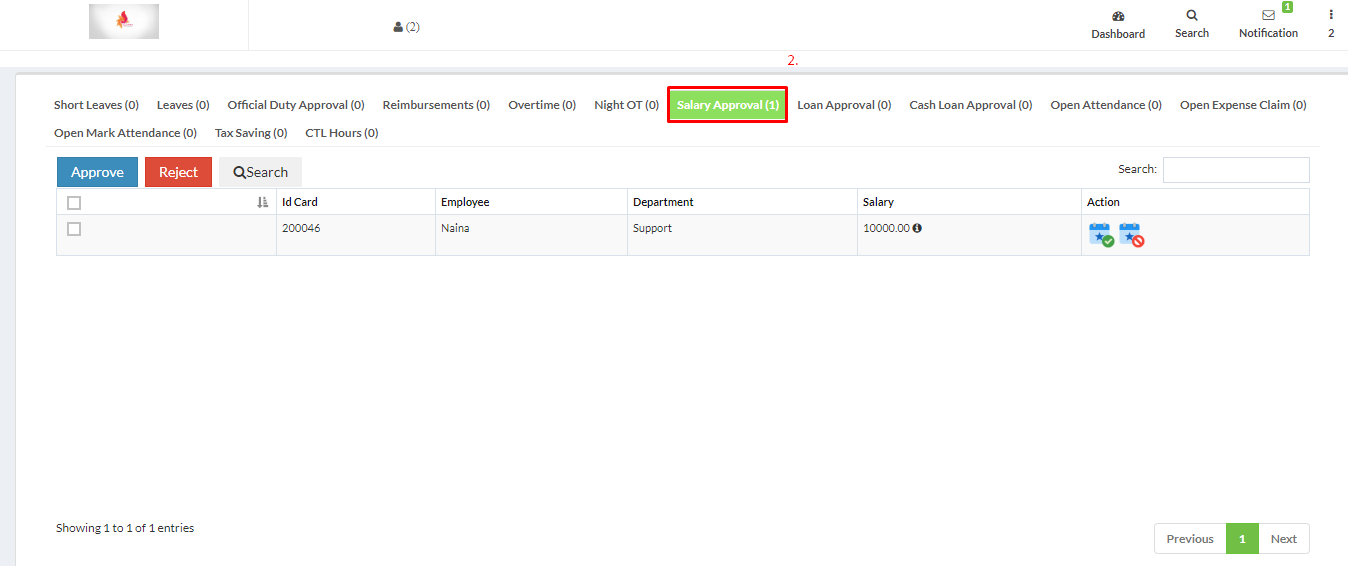This screenshot has width=1348, height=566.
Task: Go to the Previous page
Action: (1190, 539)
